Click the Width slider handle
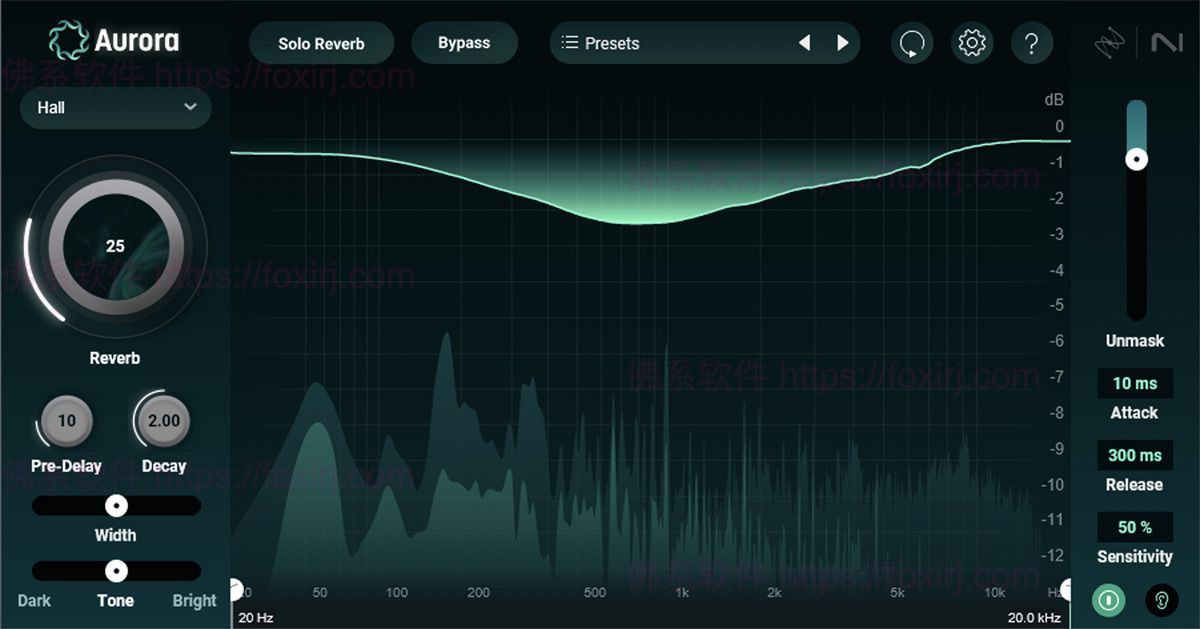This screenshot has height=629, width=1200. point(116,505)
